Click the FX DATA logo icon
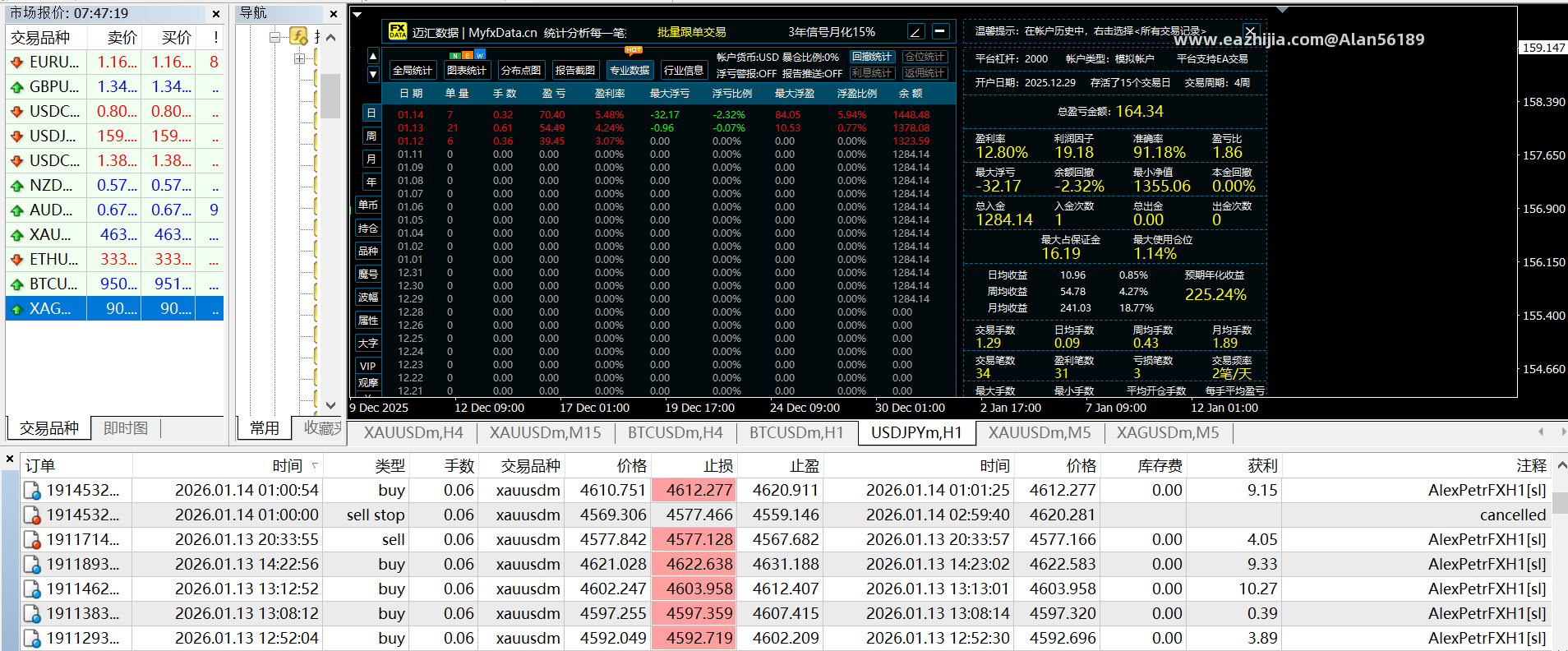The height and width of the screenshot is (651, 1568). 398,31
